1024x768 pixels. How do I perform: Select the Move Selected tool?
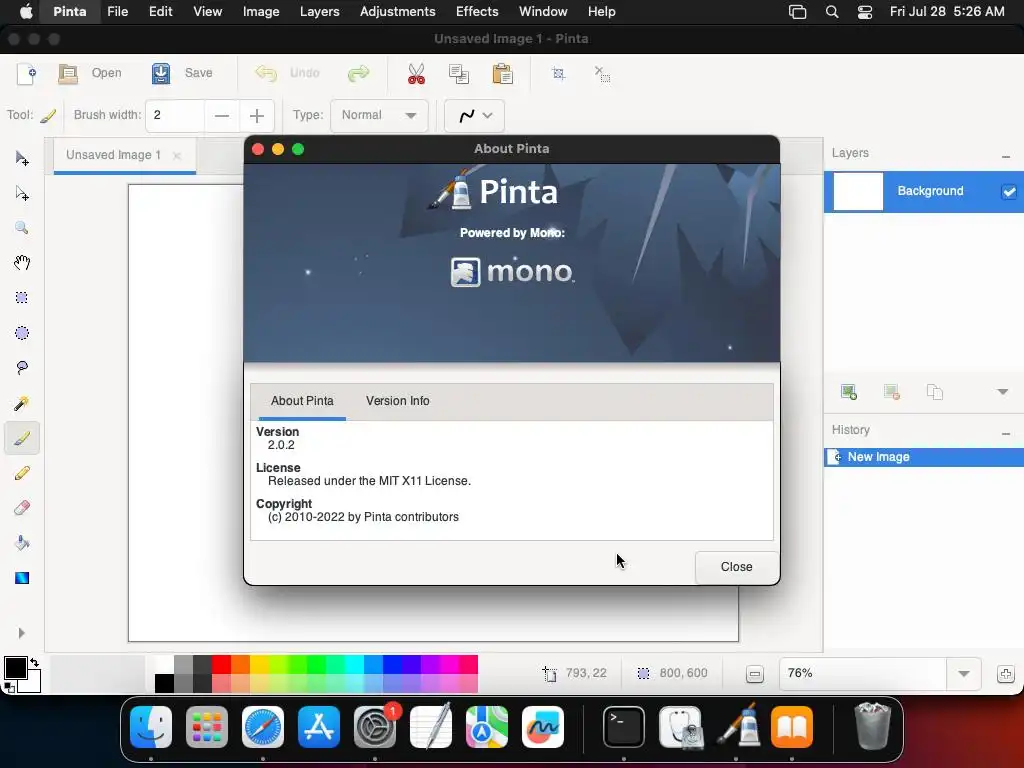(22, 158)
